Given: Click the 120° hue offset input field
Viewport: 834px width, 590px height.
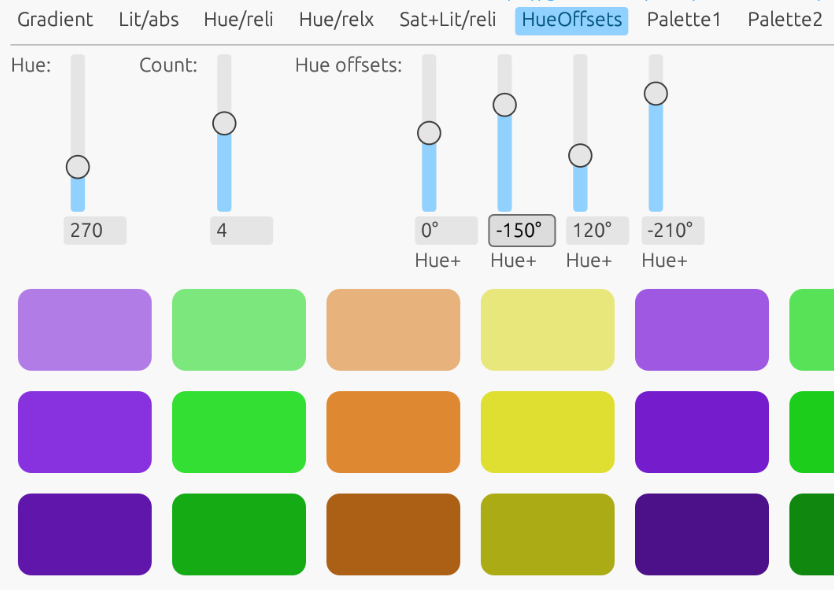Looking at the screenshot, I should [x=597, y=231].
